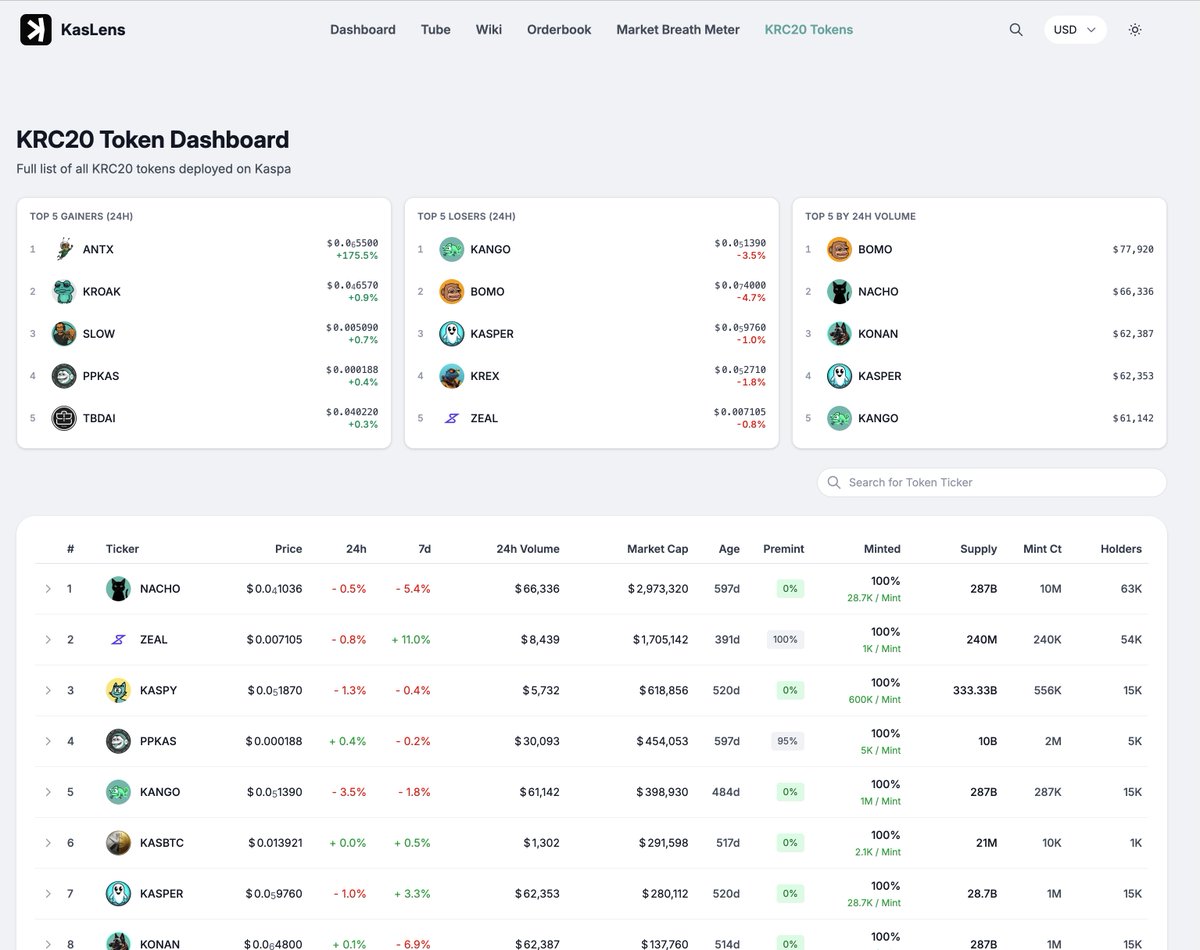Toggle the light/dark theme sun icon
1200x950 pixels.
pos(1135,30)
